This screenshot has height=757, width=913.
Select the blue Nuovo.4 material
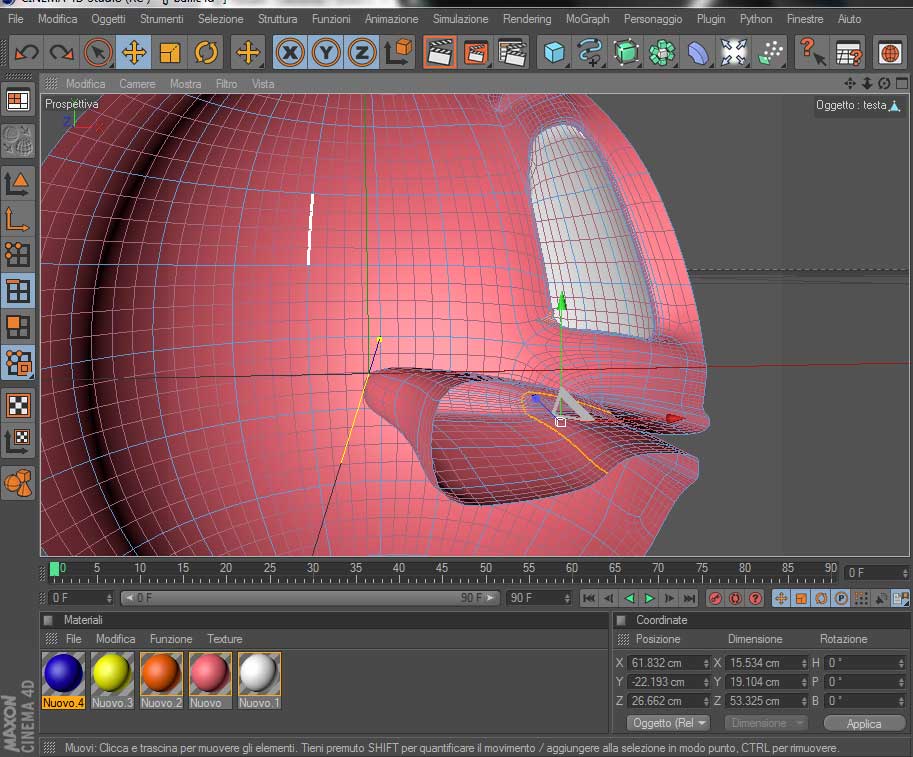63,674
